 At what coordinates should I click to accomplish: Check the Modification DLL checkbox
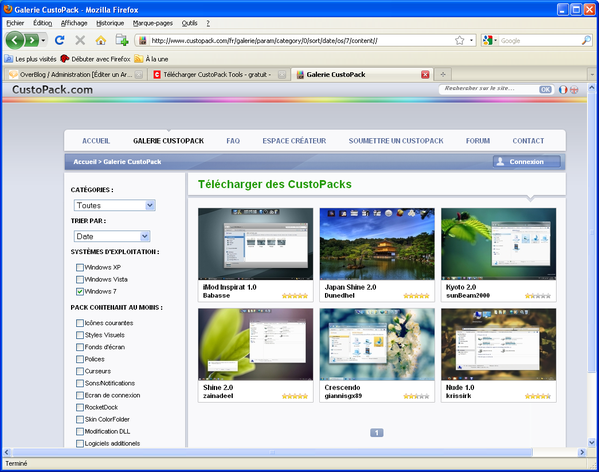tap(80, 431)
